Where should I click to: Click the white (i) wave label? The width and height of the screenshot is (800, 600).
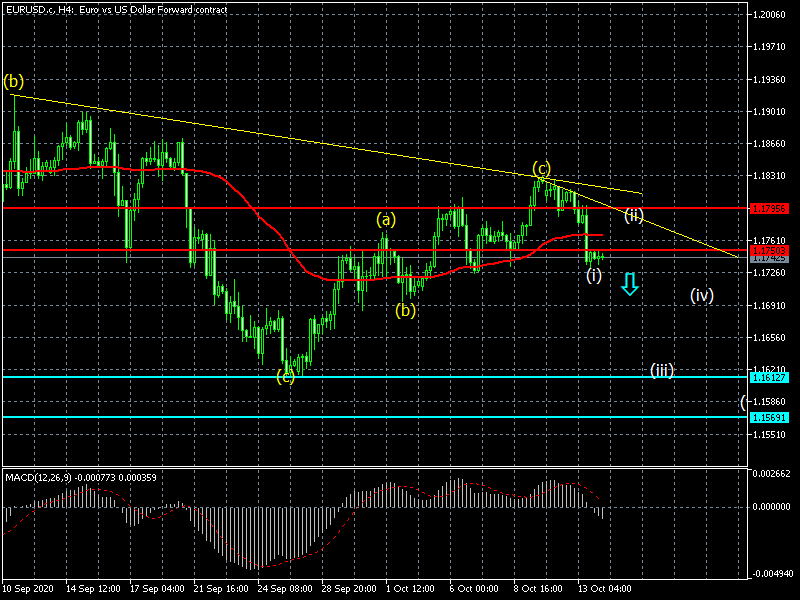point(594,276)
